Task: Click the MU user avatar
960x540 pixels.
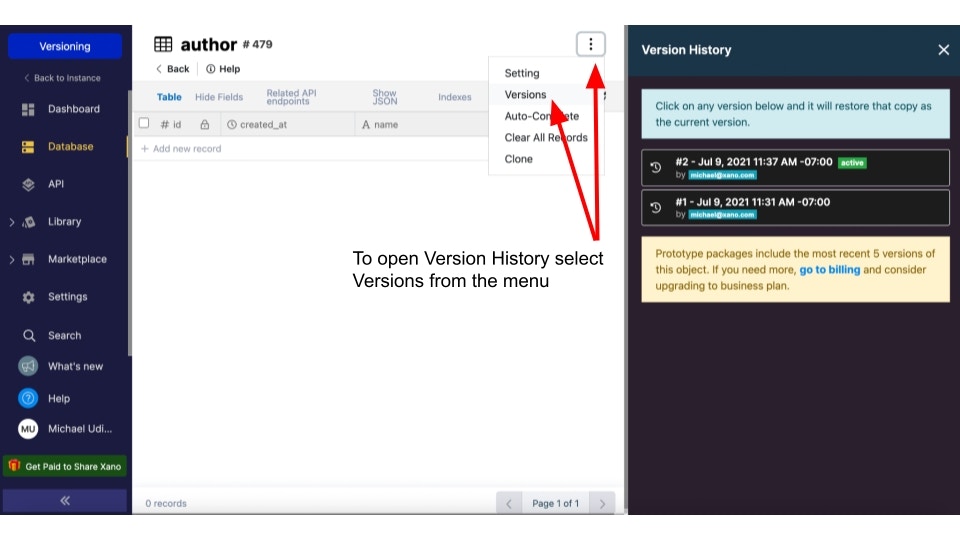Action: [x=28, y=429]
